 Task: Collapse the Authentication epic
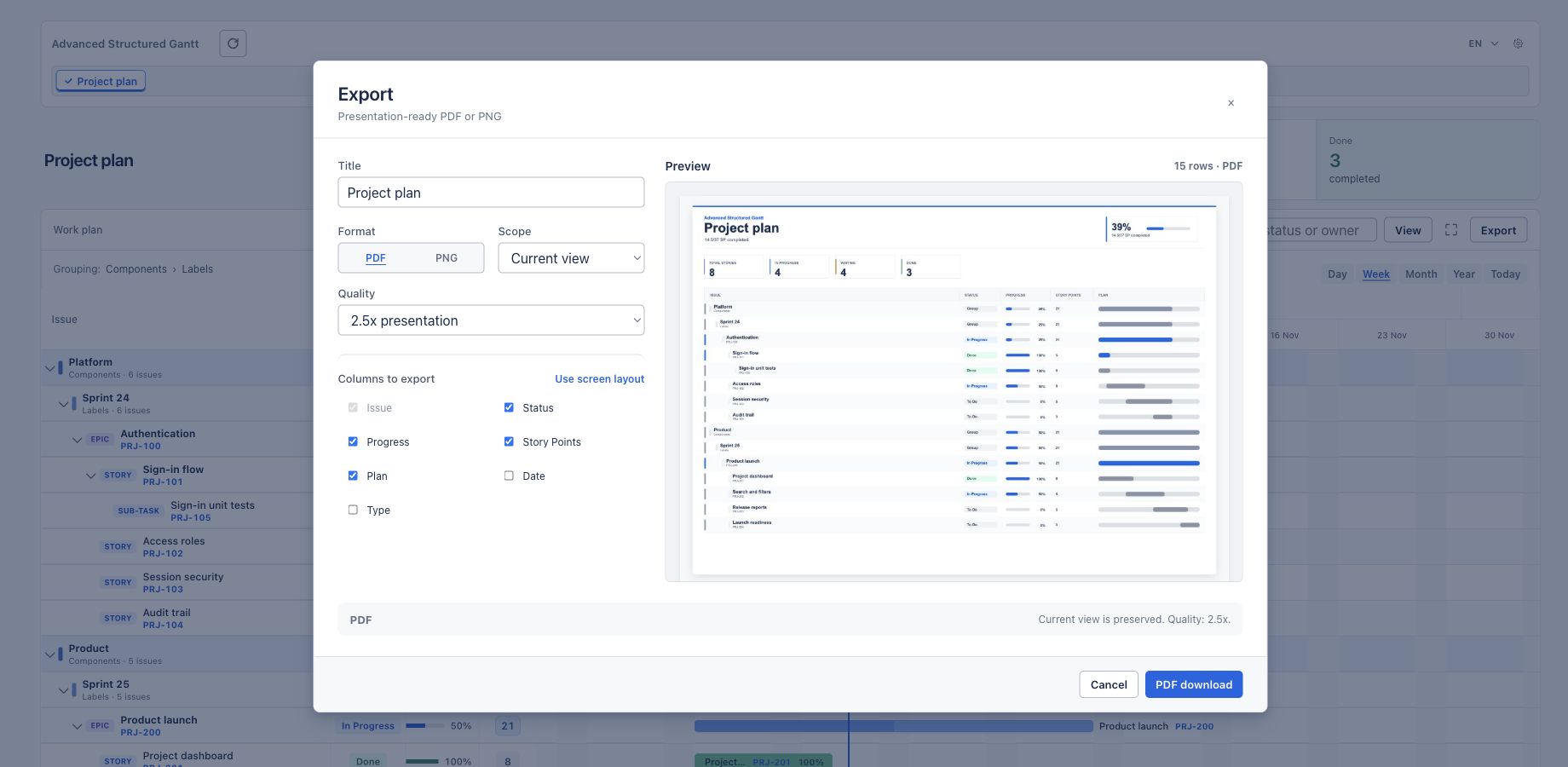77,440
